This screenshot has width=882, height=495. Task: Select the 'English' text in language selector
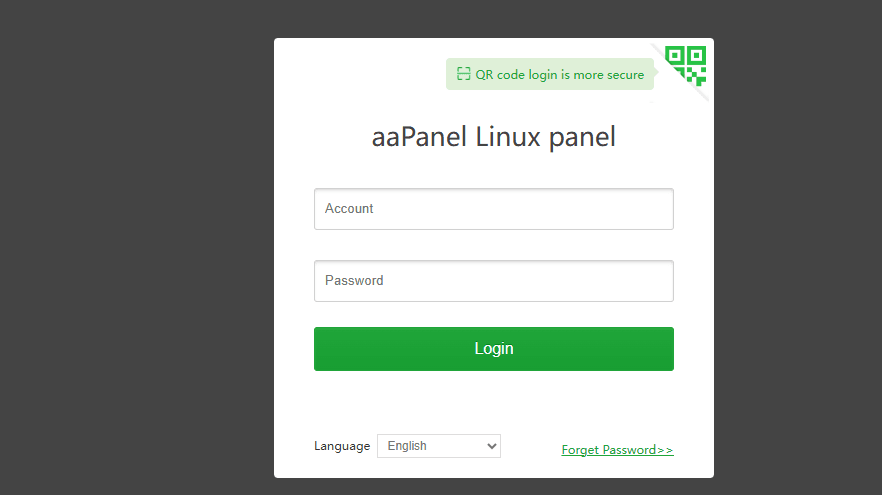click(x=407, y=446)
